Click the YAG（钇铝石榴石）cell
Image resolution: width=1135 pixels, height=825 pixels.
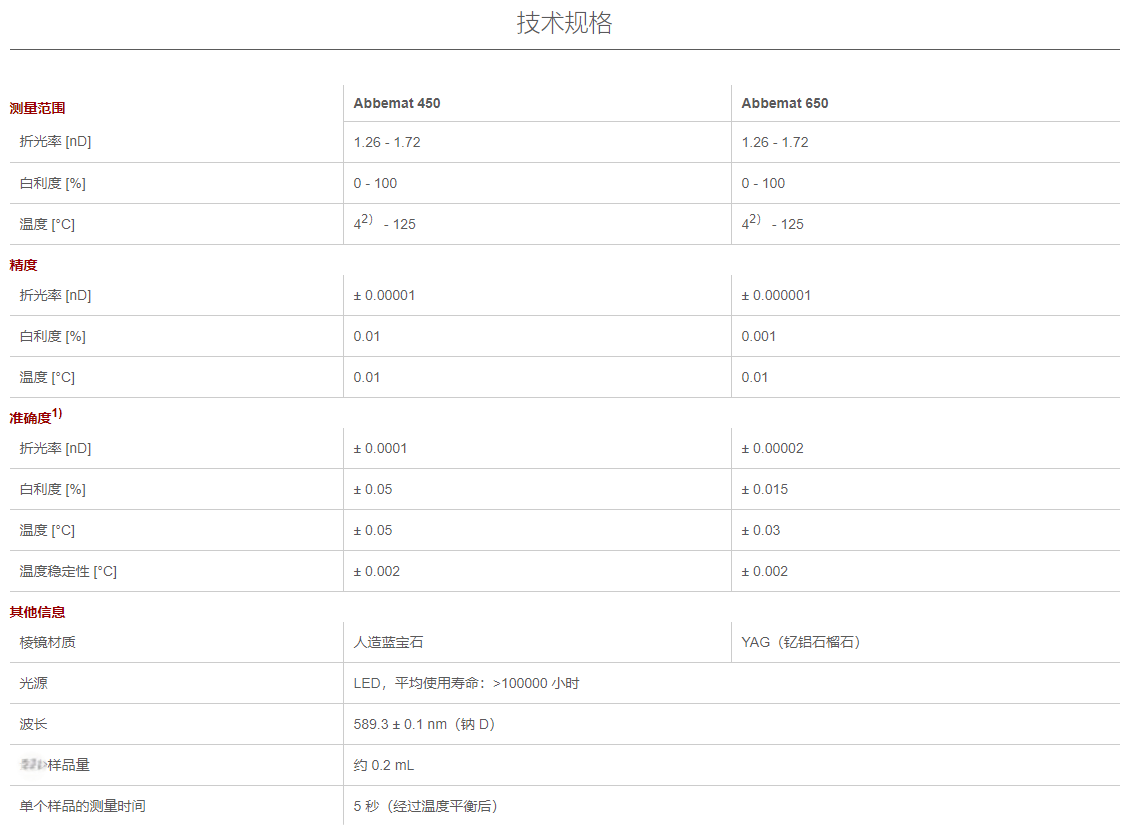[800, 642]
